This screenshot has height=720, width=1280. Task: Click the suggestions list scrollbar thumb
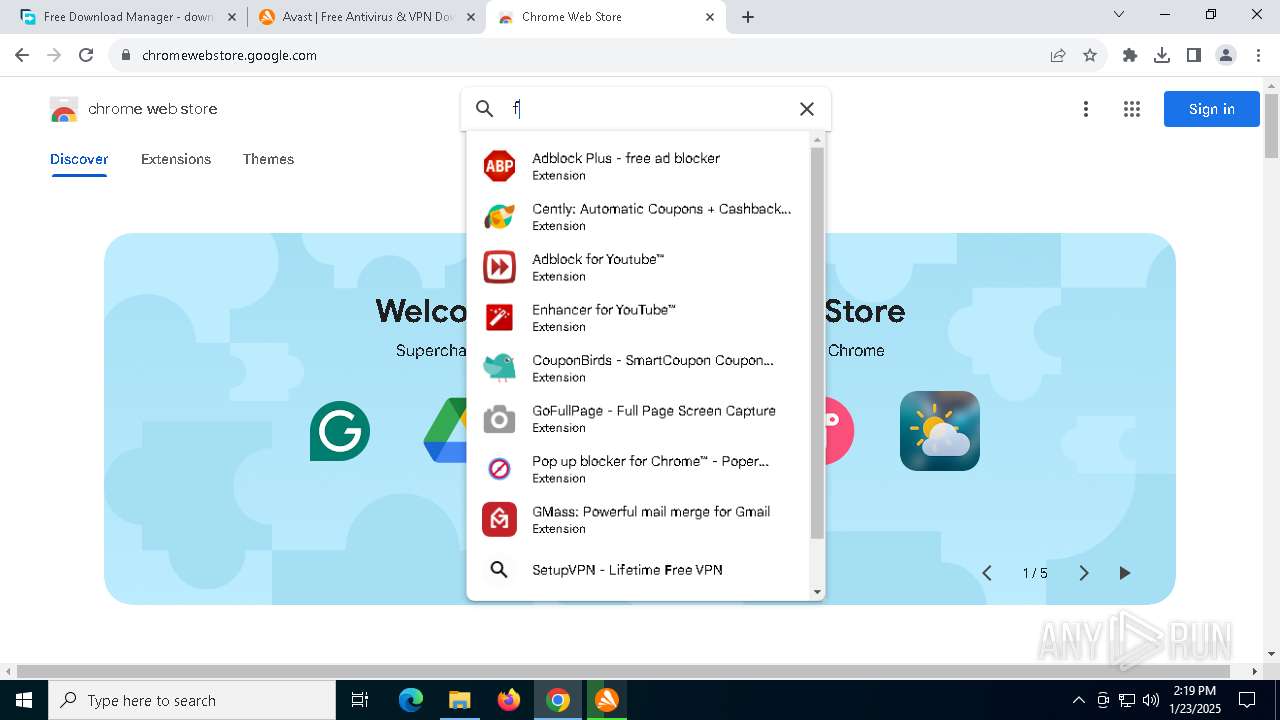tap(817, 343)
